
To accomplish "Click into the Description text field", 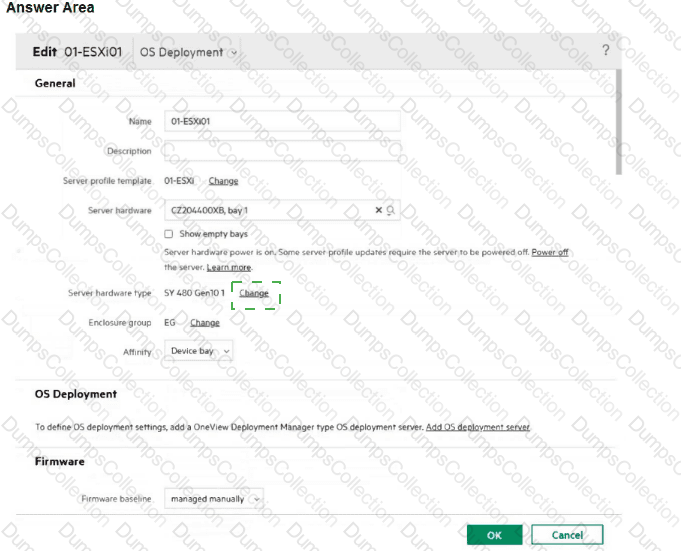I will (x=281, y=151).
